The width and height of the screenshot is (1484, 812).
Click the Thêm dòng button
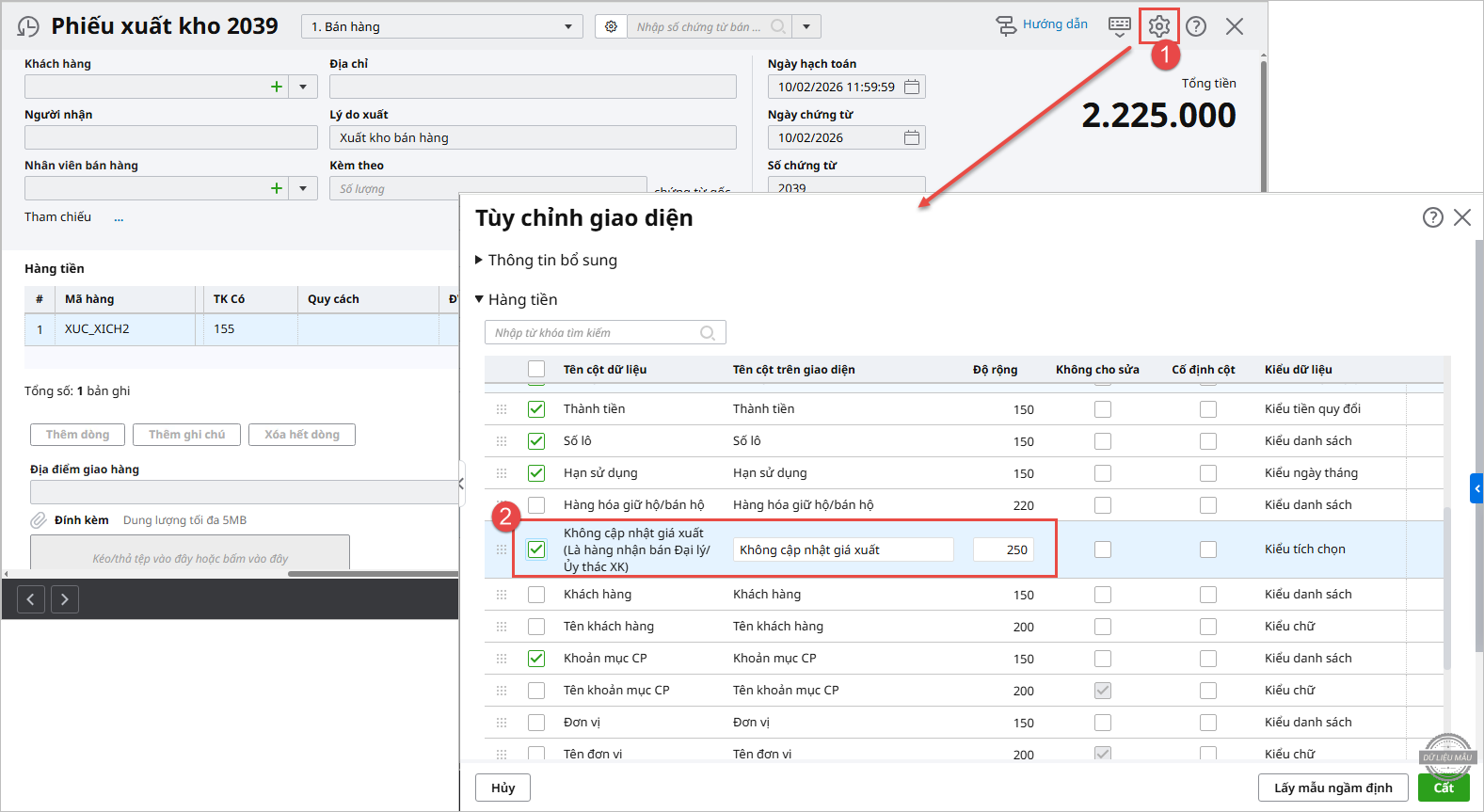78,435
